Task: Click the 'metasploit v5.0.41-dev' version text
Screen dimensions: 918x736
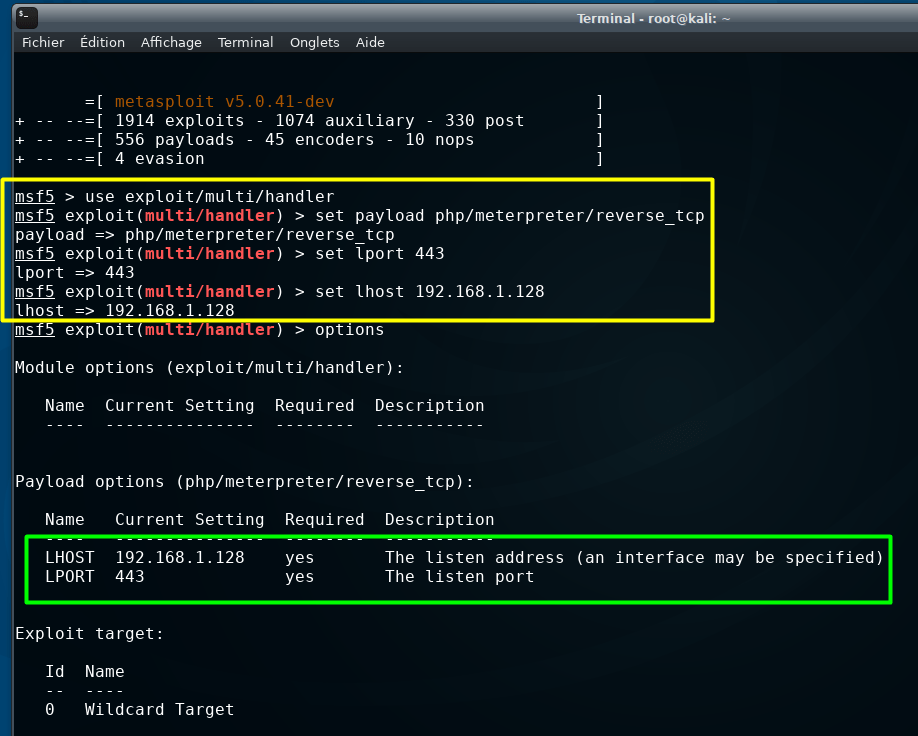Action: [224, 102]
